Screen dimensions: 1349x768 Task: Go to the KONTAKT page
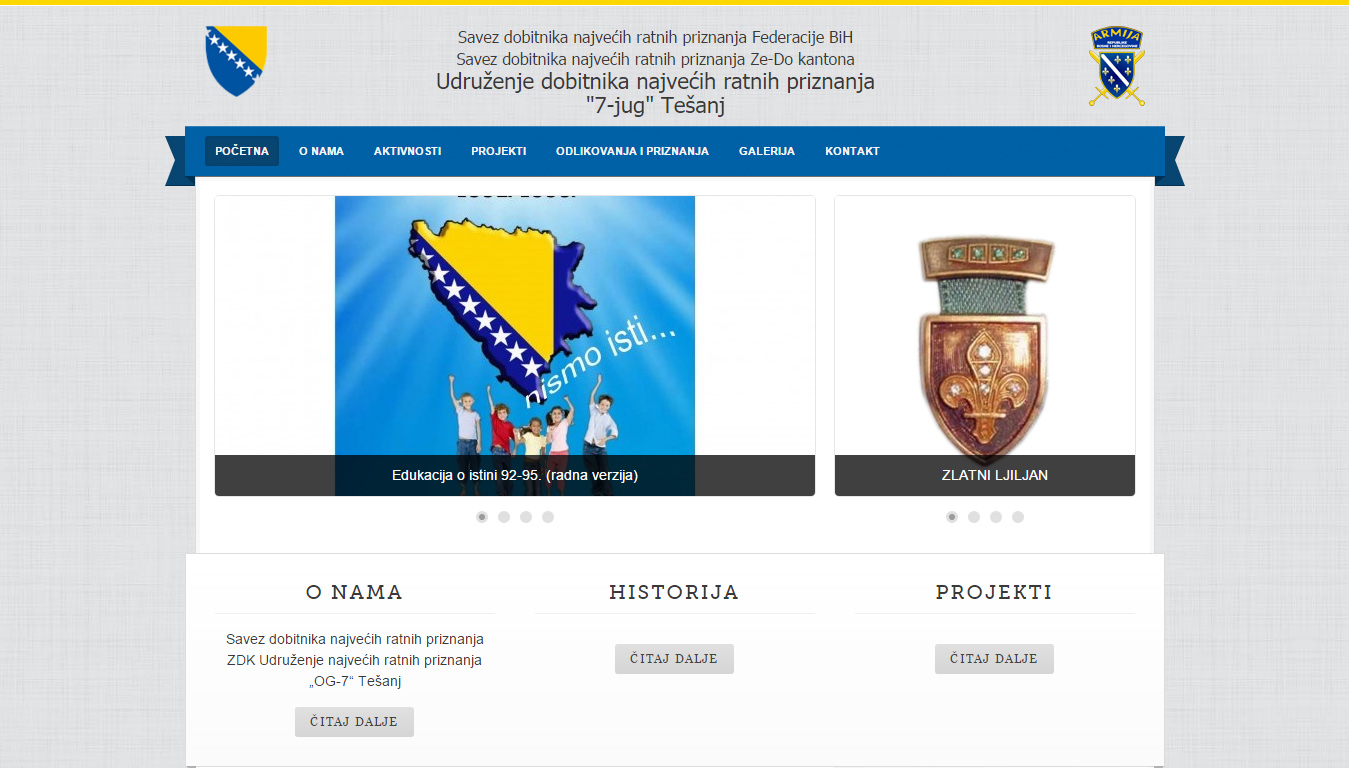852,151
